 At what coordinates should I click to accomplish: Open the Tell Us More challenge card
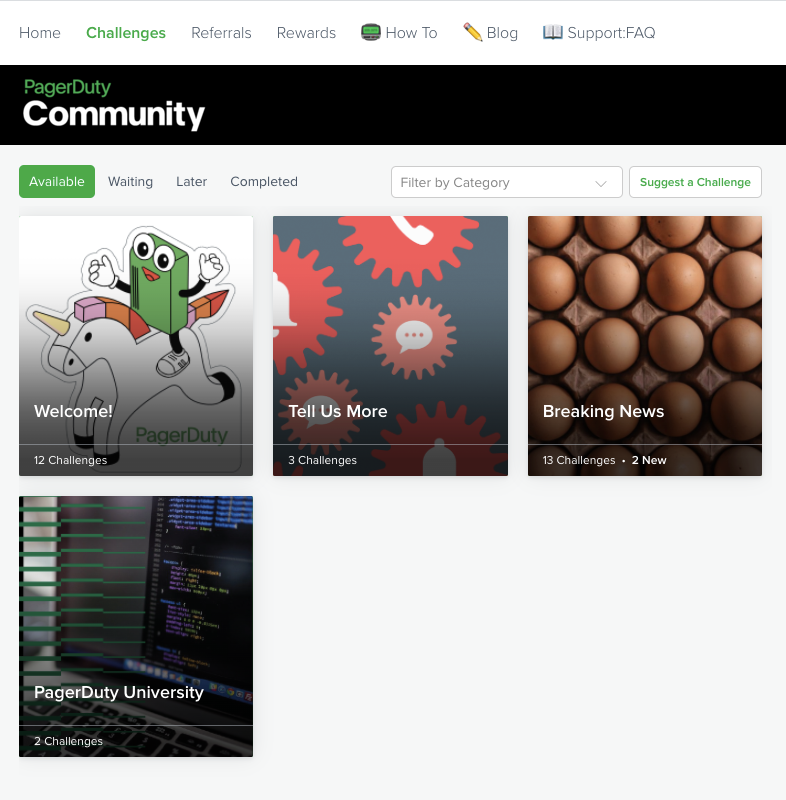coord(390,345)
